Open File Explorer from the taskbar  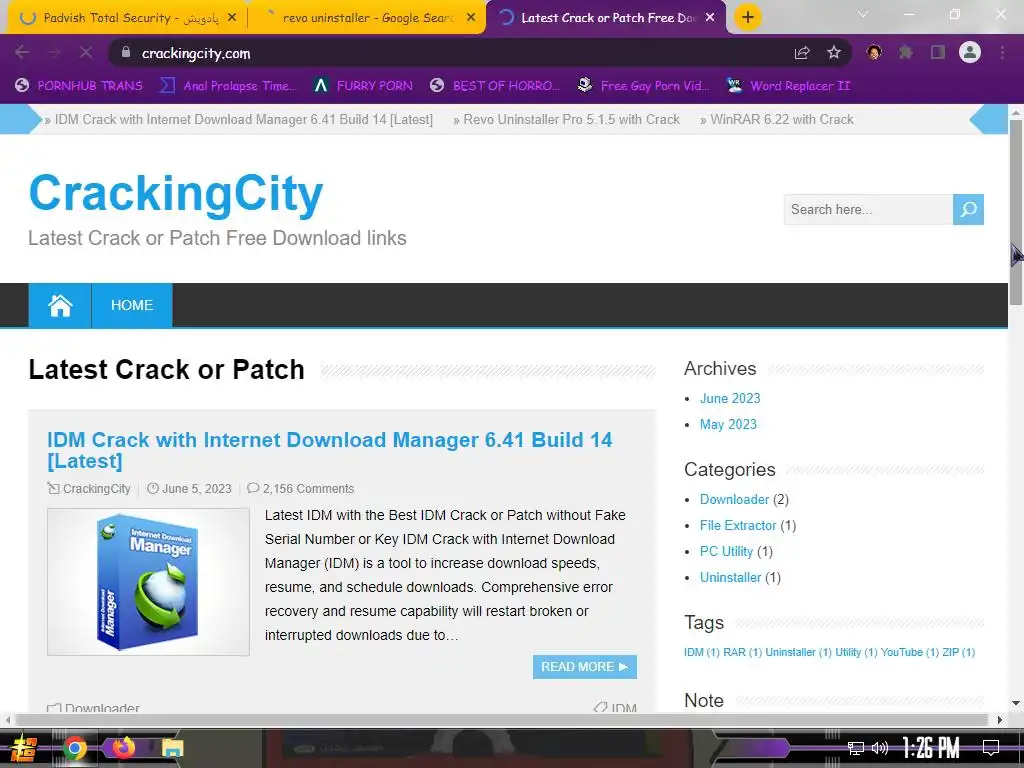[x=172, y=748]
